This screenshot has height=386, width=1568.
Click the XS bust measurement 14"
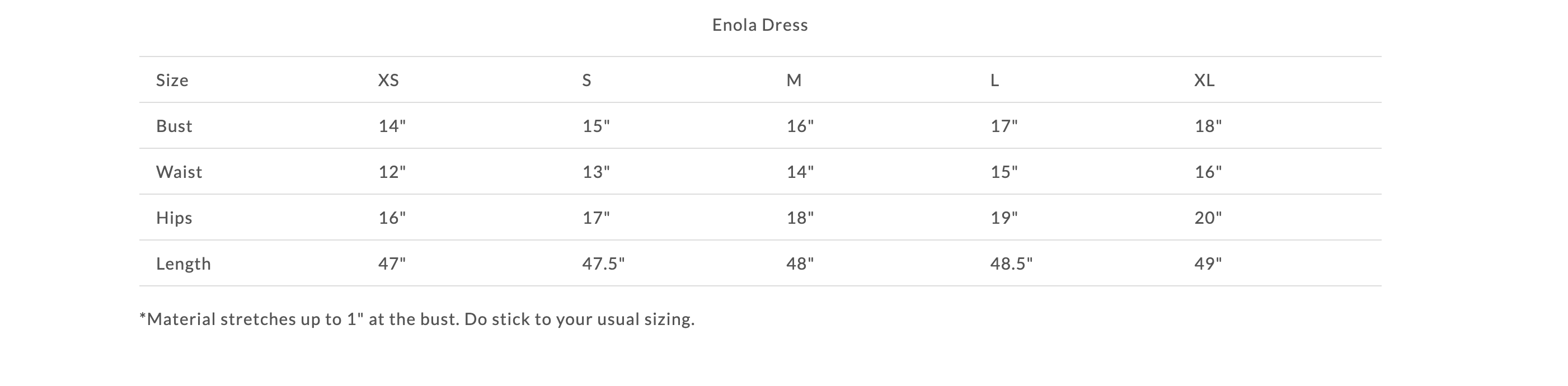click(392, 126)
